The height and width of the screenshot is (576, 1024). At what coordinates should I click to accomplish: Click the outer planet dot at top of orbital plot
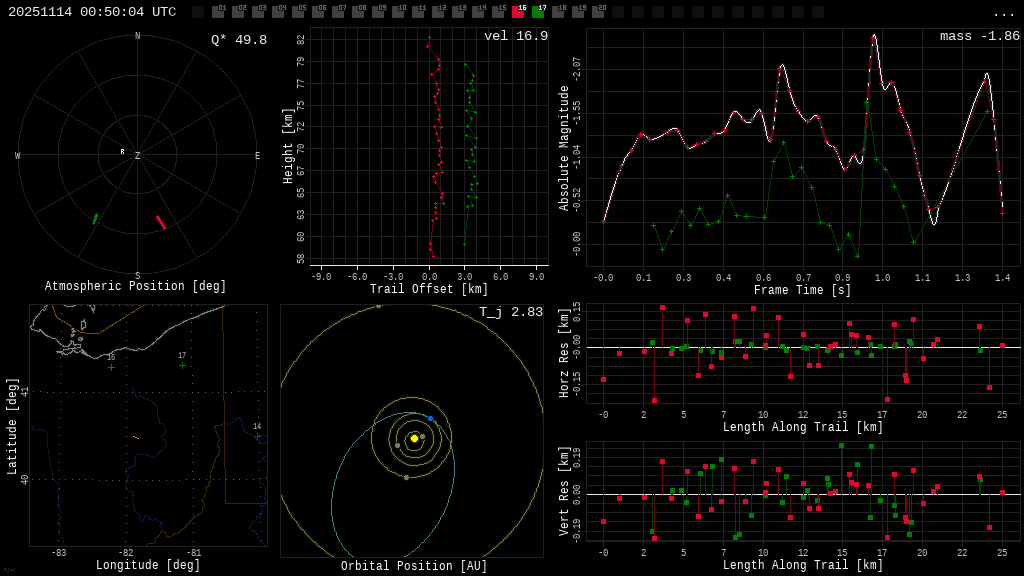pyautogui.click(x=378, y=306)
